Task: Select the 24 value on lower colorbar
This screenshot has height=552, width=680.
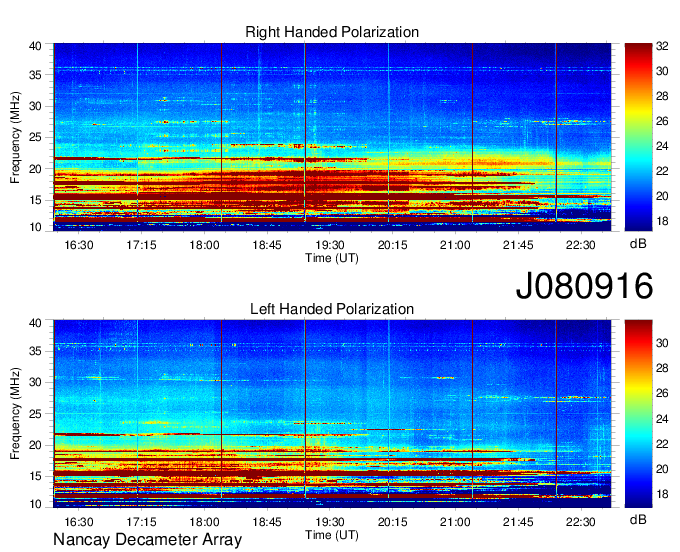Action: point(662,419)
